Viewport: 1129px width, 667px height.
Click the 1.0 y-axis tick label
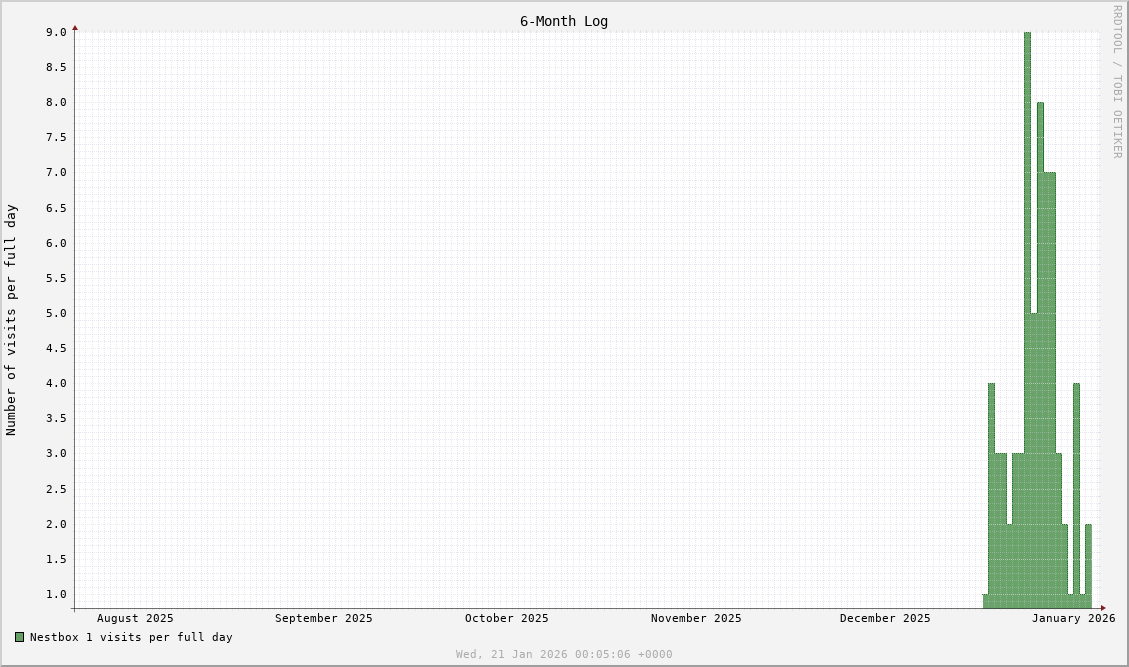(56, 594)
